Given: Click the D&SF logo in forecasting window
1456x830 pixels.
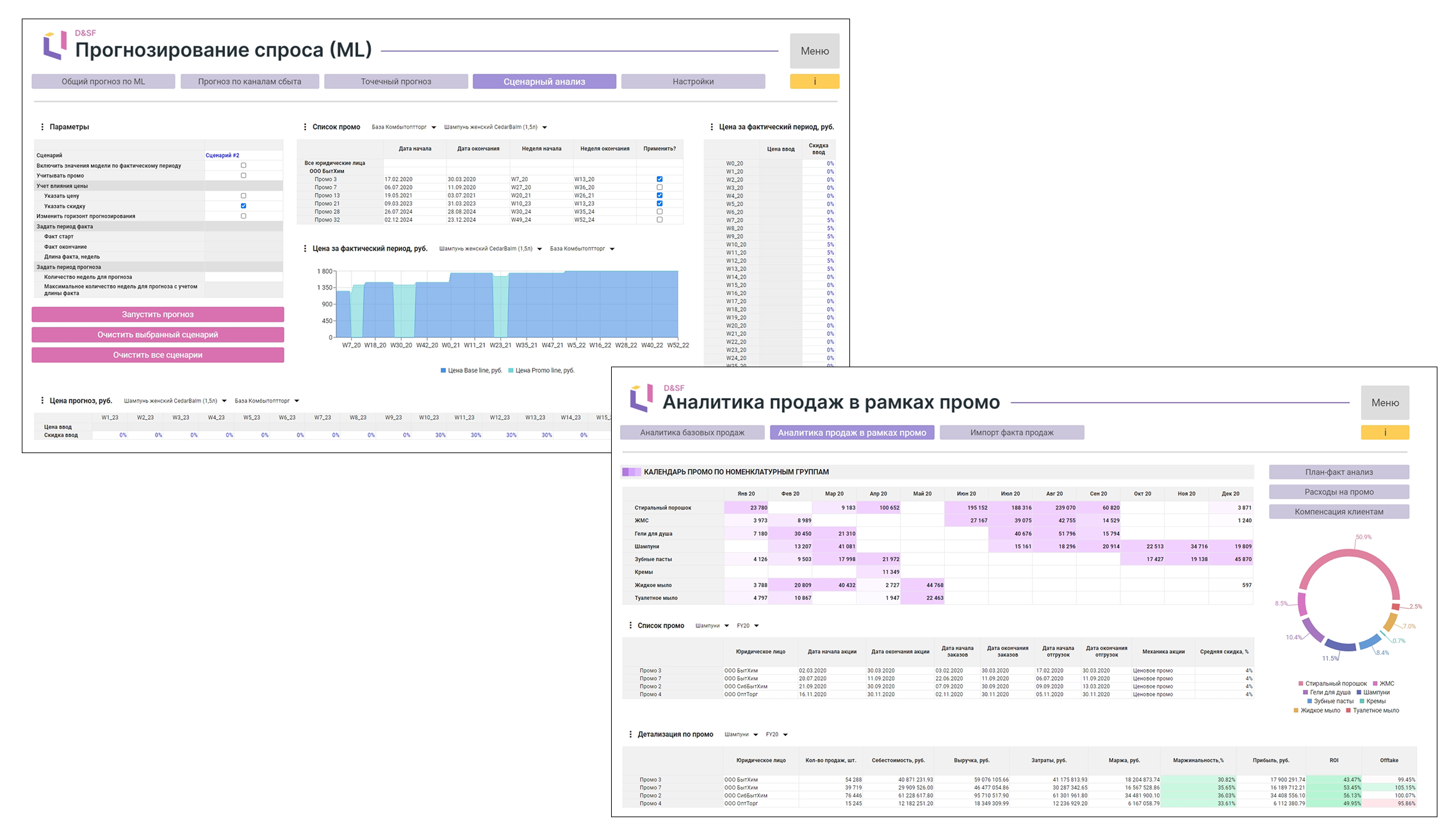Looking at the screenshot, I should [x=55, y=45].
